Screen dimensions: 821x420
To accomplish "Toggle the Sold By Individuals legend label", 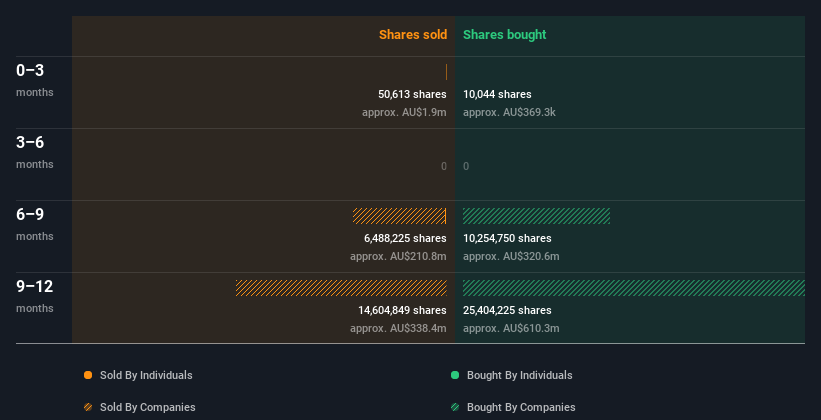I will tap(146, 375).
